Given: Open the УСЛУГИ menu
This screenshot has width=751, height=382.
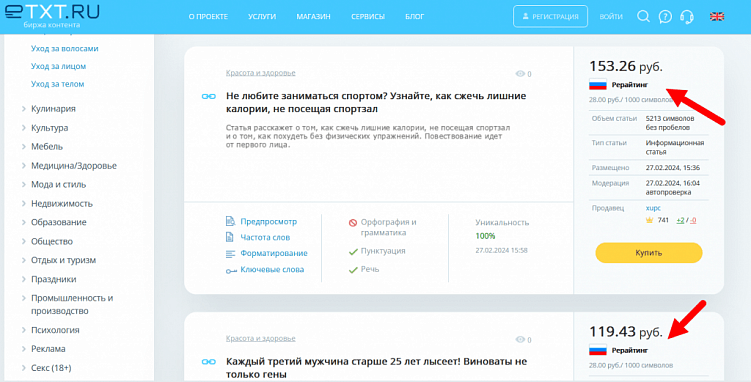Looking at the screenshot, I should (262, 17).
